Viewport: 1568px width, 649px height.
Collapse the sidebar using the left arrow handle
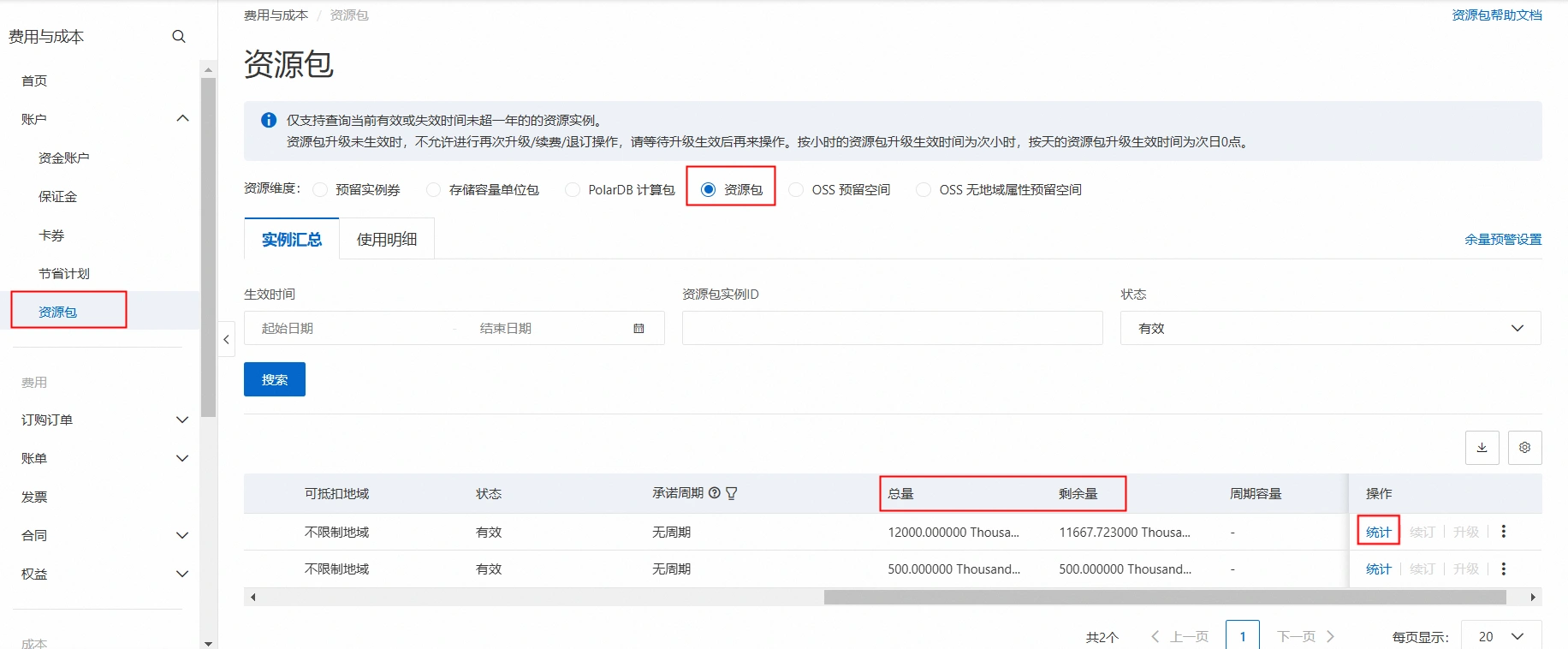tap(226, 340)
